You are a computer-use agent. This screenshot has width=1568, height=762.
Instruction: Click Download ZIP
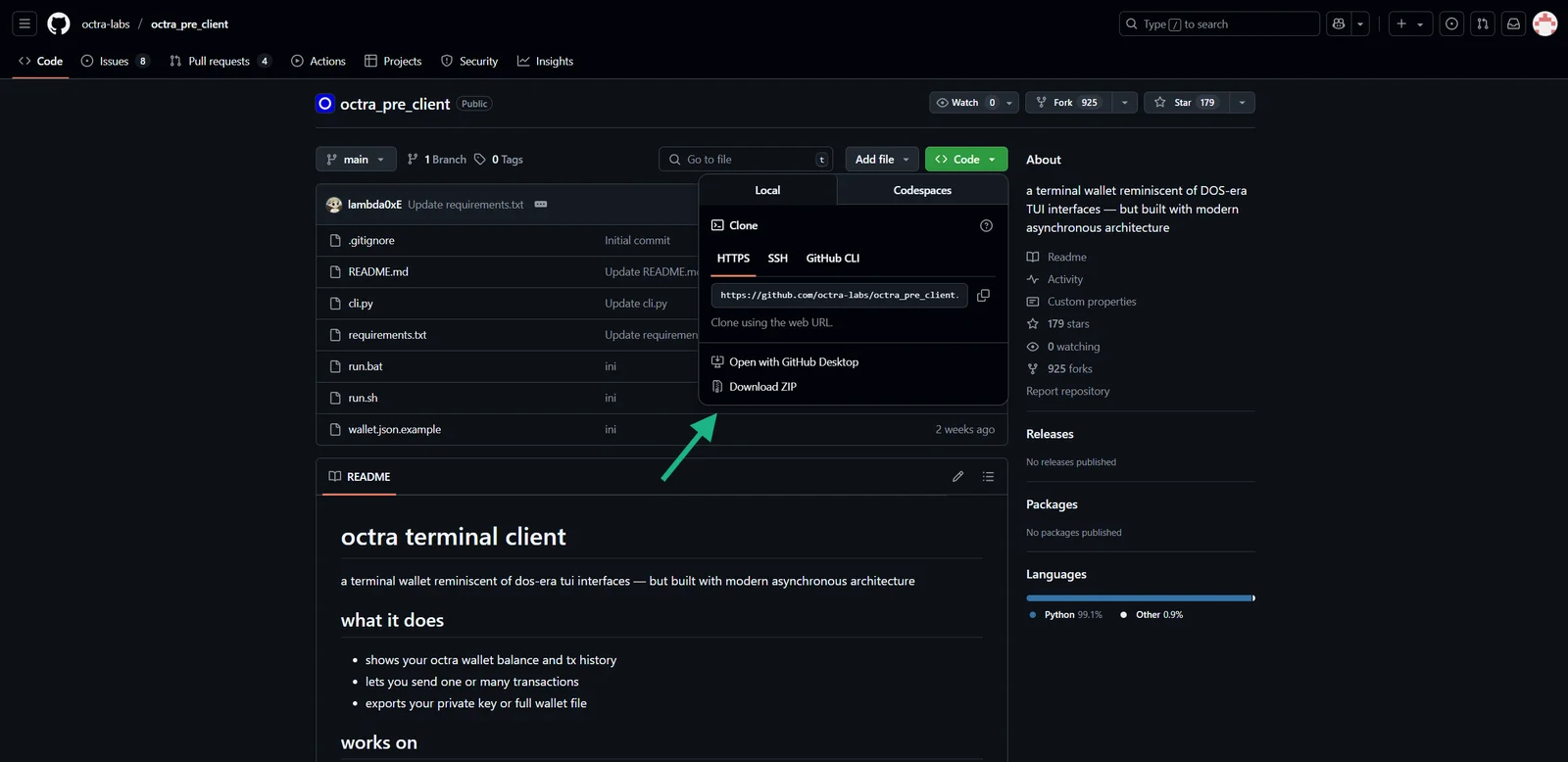(762, 387)
